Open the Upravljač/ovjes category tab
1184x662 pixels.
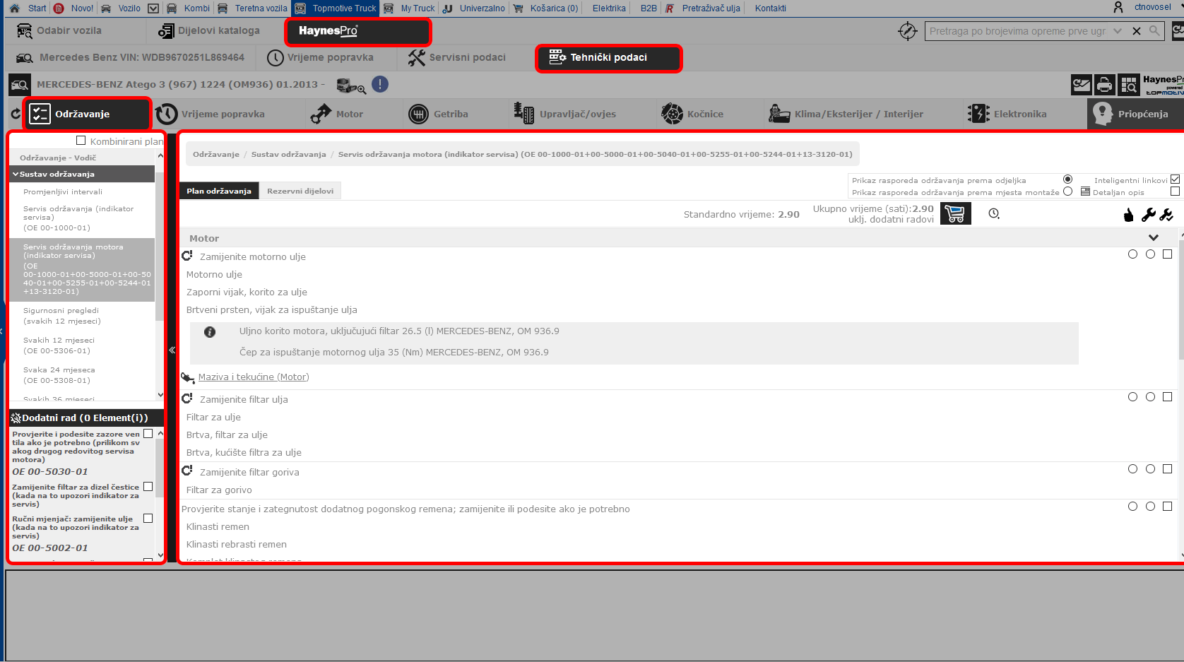(x=565, y=114)
